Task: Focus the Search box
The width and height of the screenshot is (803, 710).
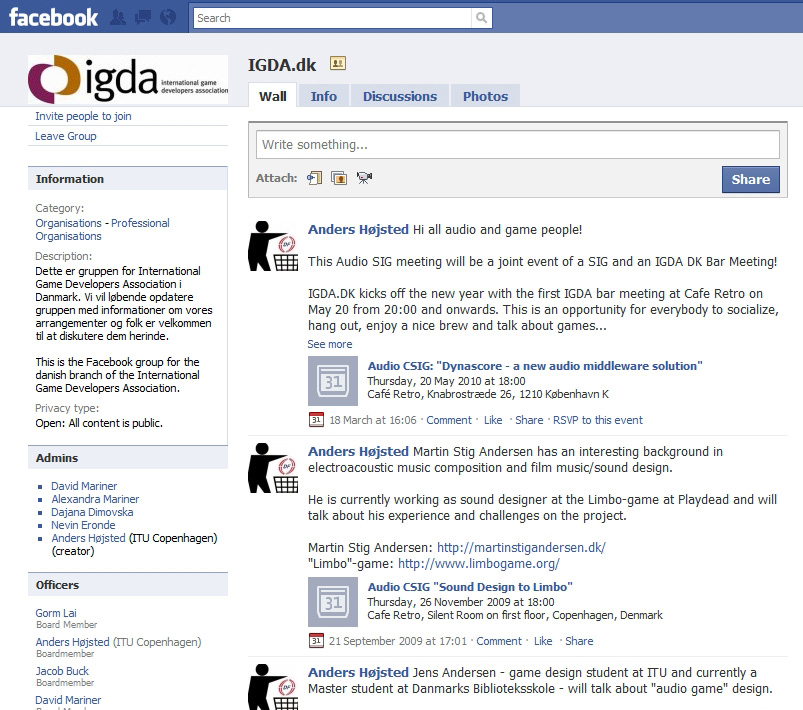Action: click(x=332, y=18)
